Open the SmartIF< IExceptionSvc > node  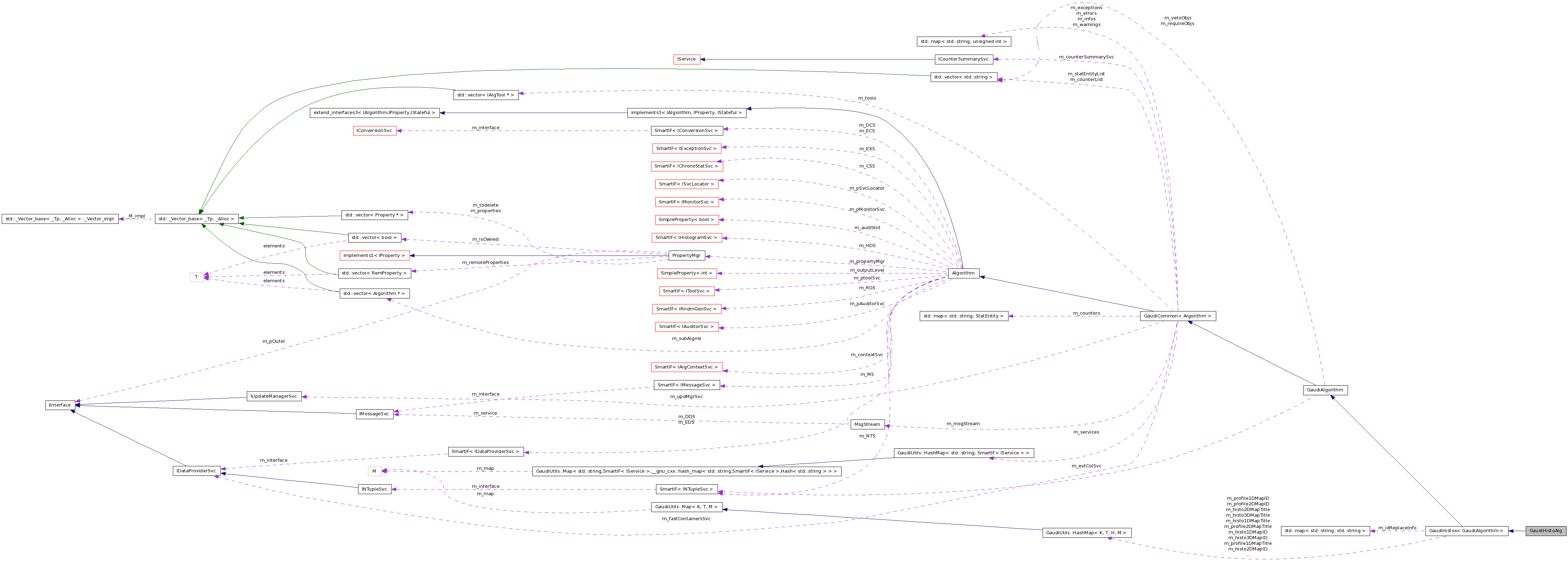point(687,148)
